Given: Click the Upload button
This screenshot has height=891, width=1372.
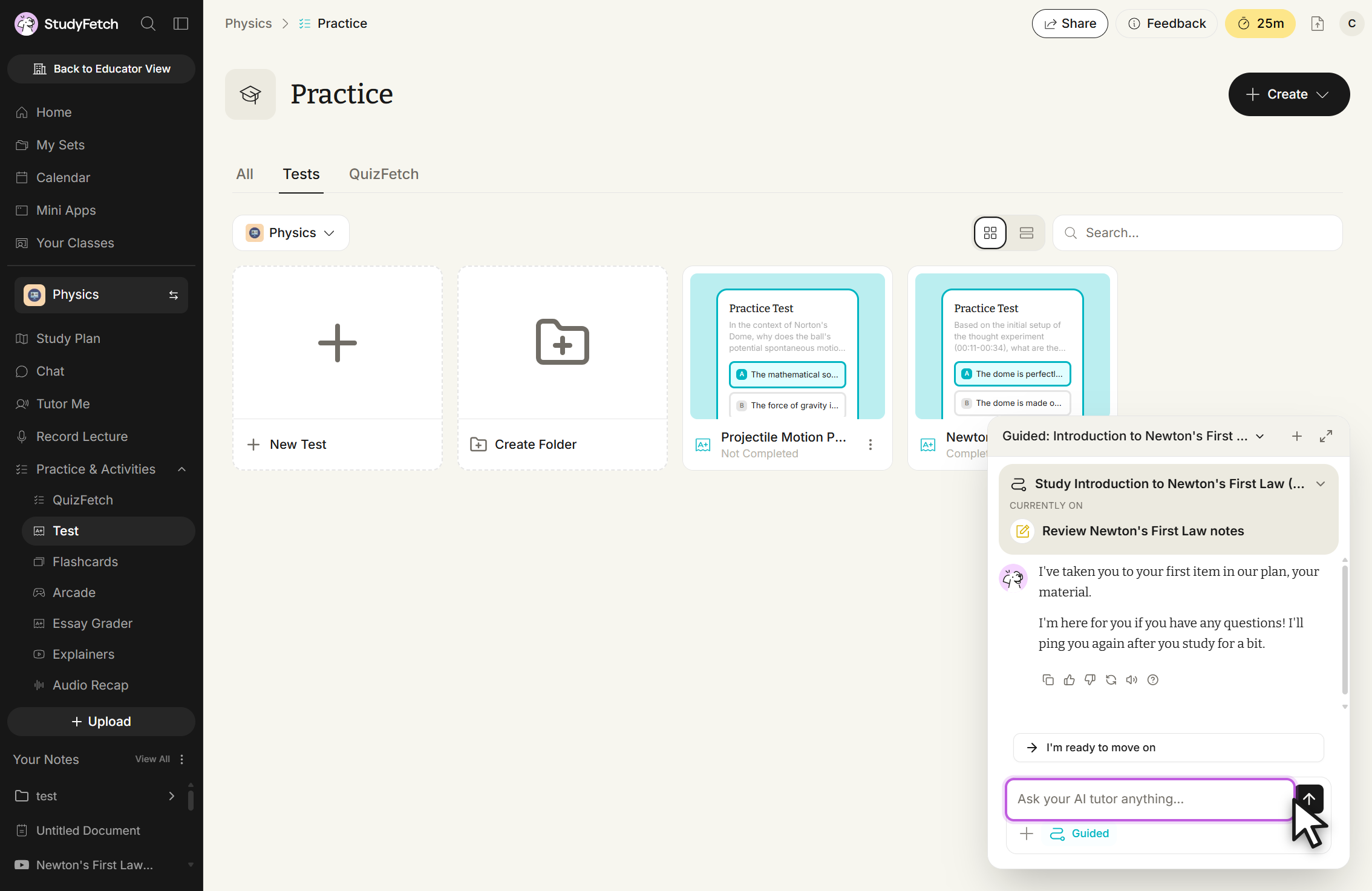Looking at the screenshot, I should [102, 722].
